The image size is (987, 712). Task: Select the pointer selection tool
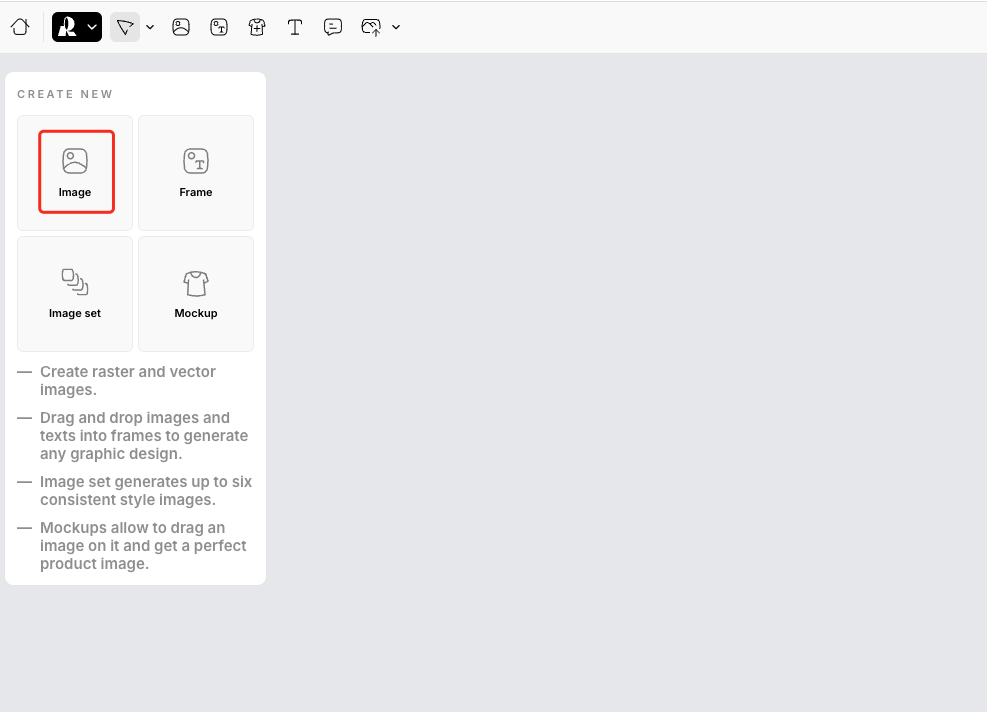(125, 27)
